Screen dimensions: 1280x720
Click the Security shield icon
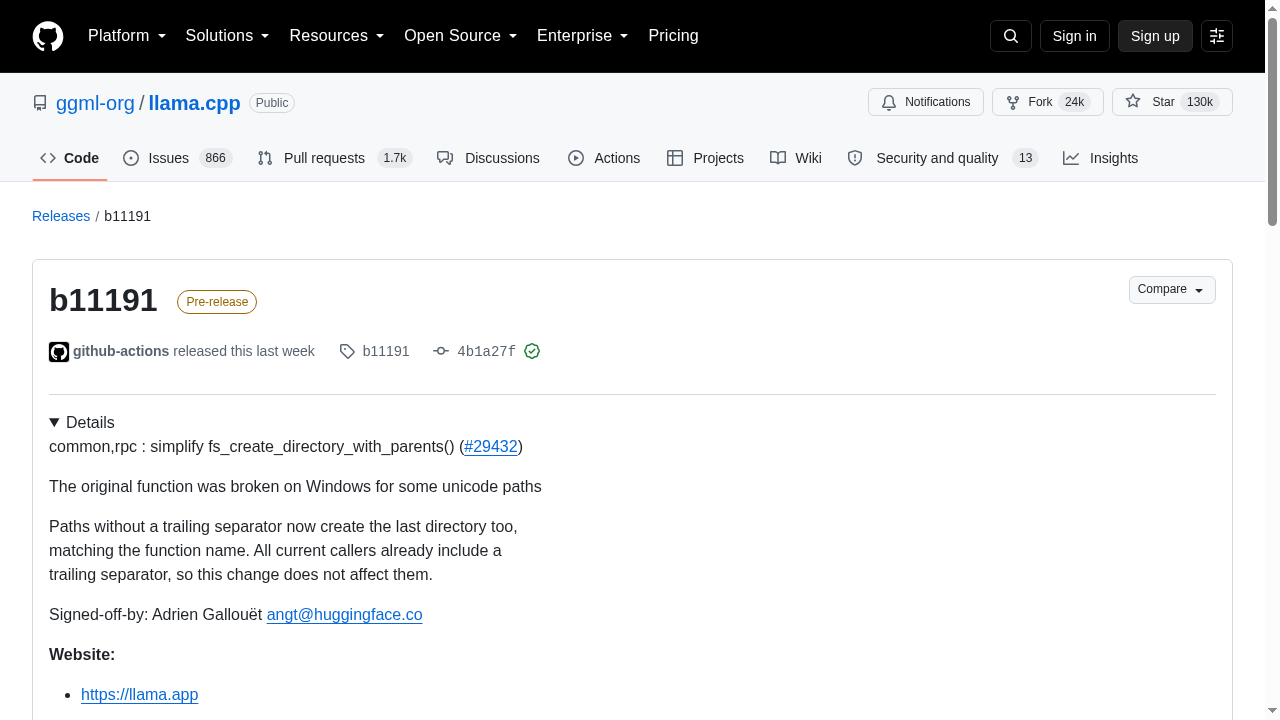coord(855,158)
